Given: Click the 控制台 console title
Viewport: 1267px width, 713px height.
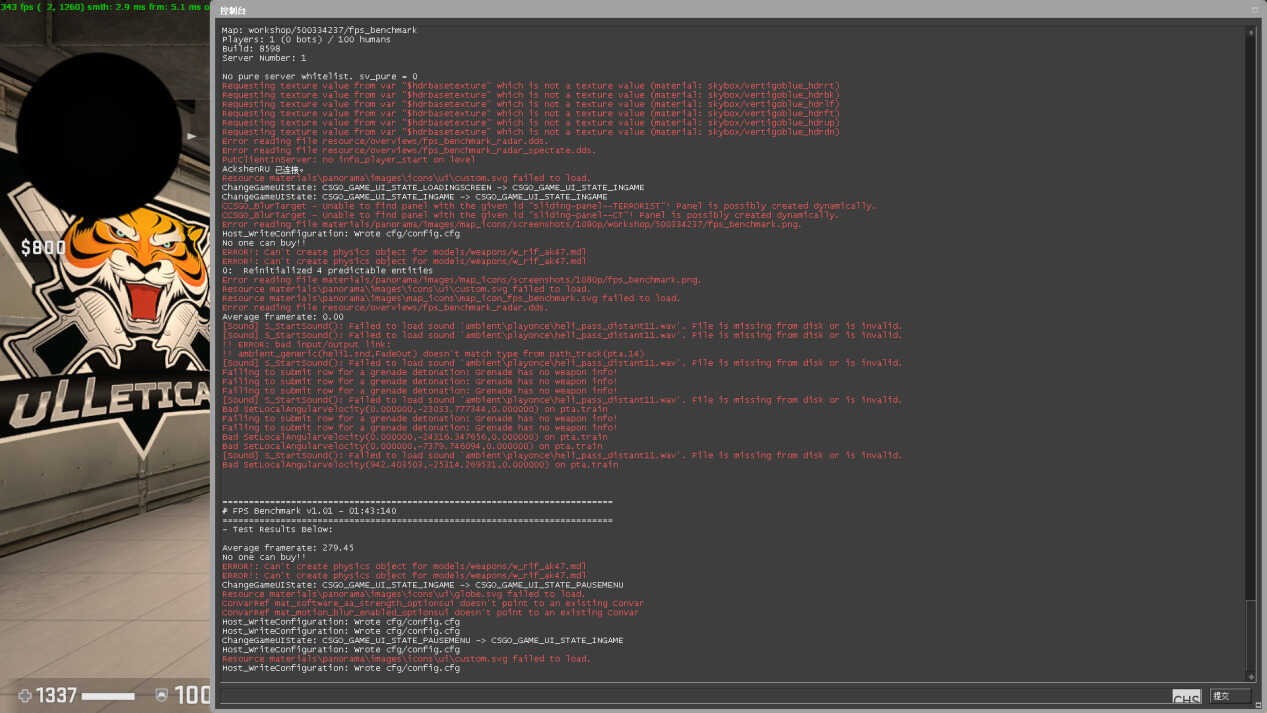Looking at the screenshot, I should (233, 10).
